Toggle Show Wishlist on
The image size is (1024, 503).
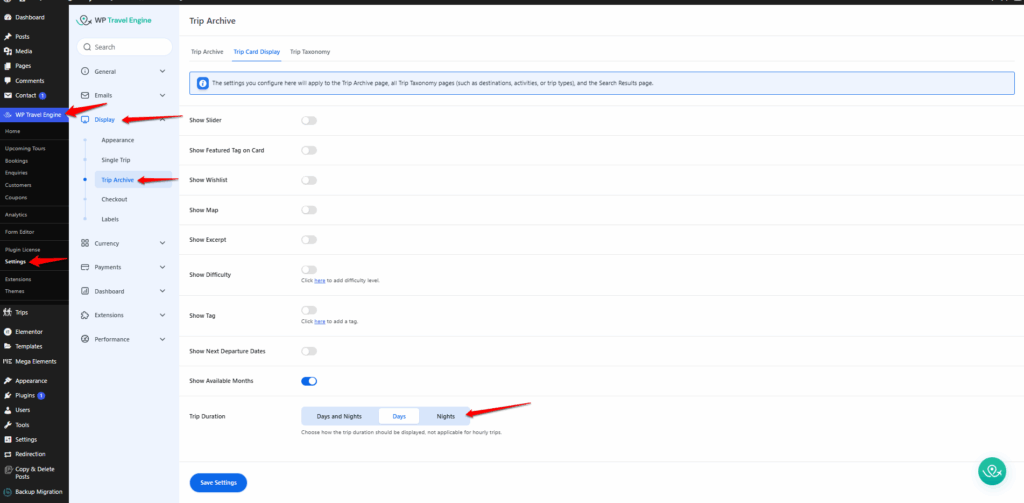pyautogui.click(x=309, y=180)
